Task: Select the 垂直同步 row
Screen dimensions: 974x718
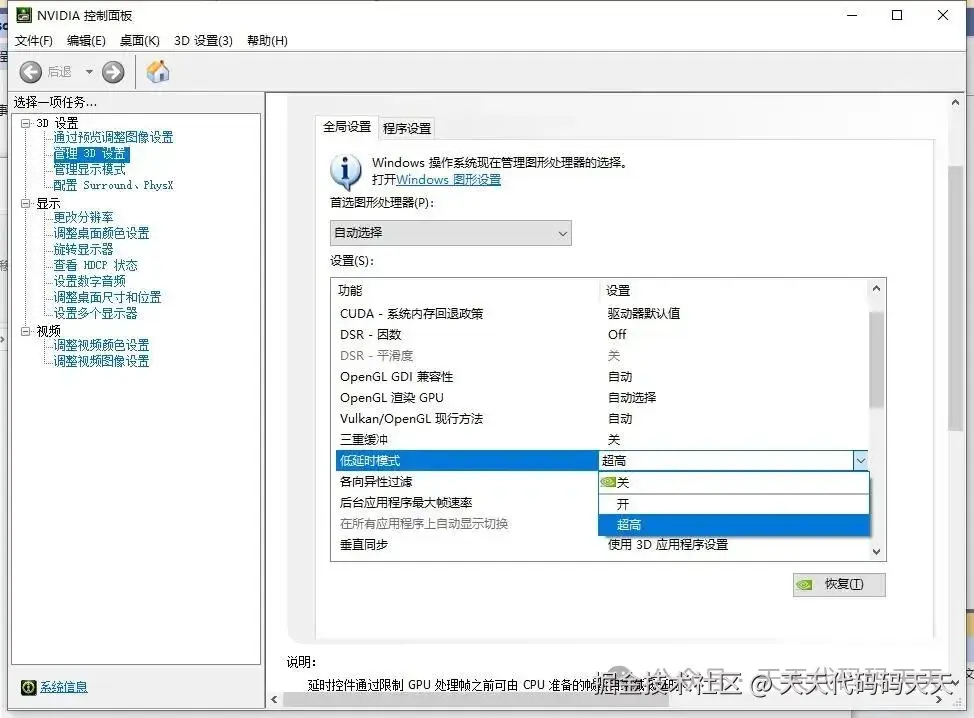Action: pos(603,545)
